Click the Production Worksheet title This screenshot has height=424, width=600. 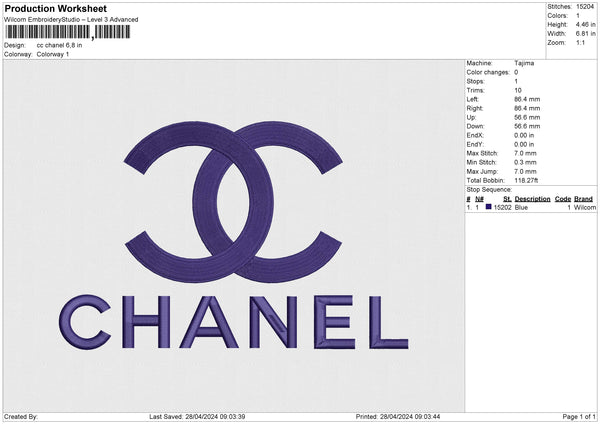point(52,8)
